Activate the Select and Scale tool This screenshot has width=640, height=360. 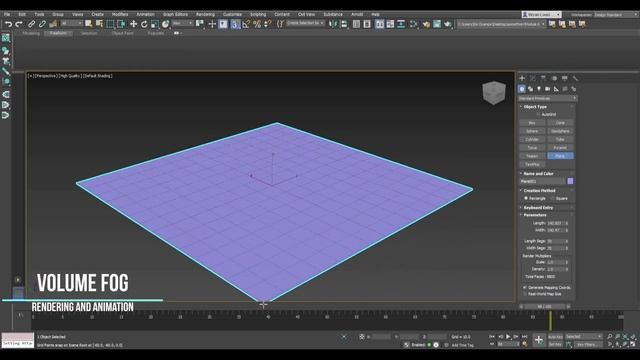(155, 24)
